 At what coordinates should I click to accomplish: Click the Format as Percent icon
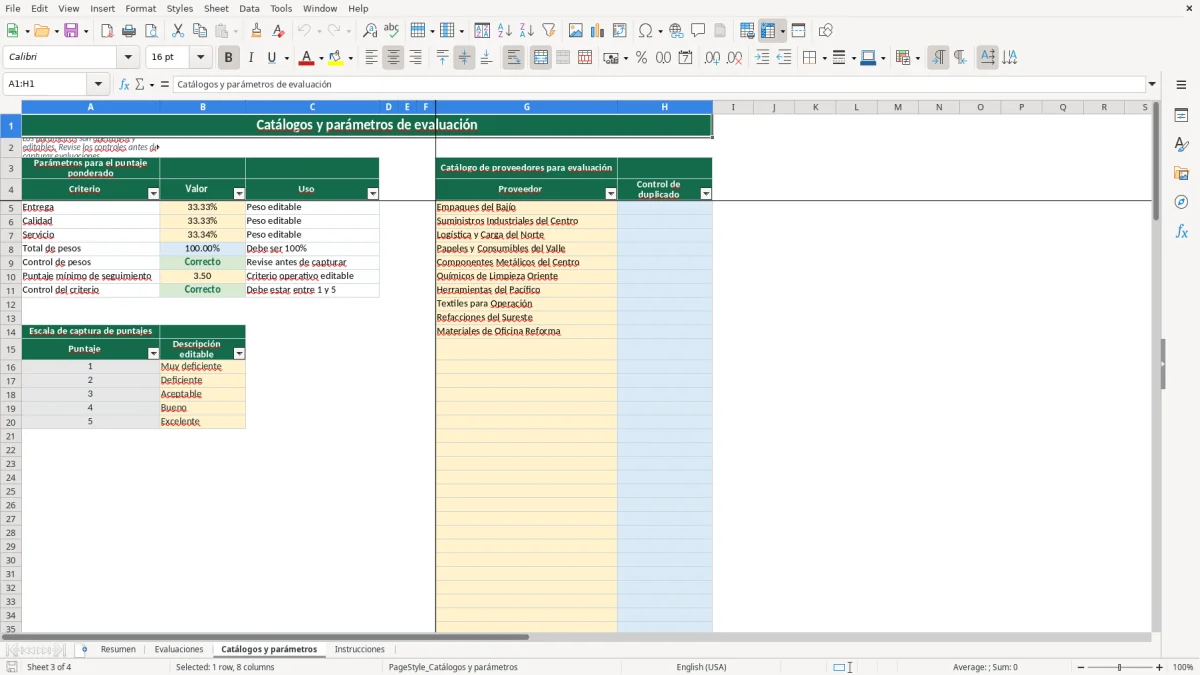pos(641,58)
